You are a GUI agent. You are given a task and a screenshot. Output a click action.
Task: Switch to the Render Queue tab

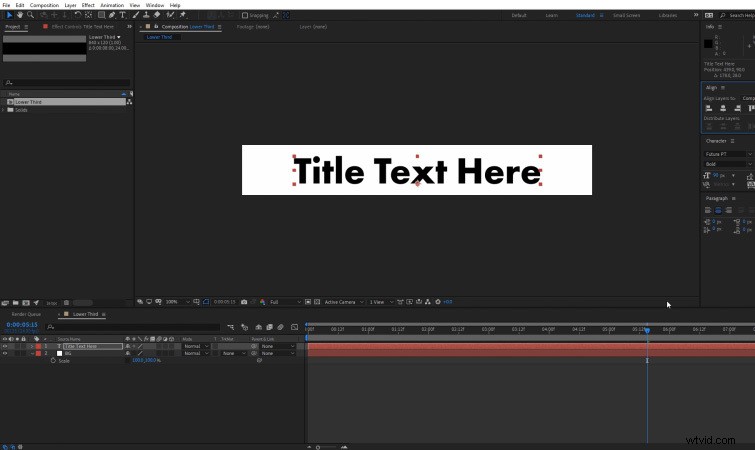(x=26, y=314)
